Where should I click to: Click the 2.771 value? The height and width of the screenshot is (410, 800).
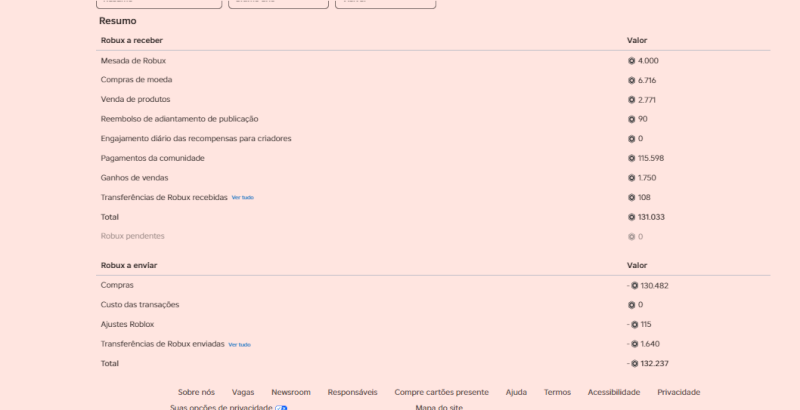click(x=647, y=100)
